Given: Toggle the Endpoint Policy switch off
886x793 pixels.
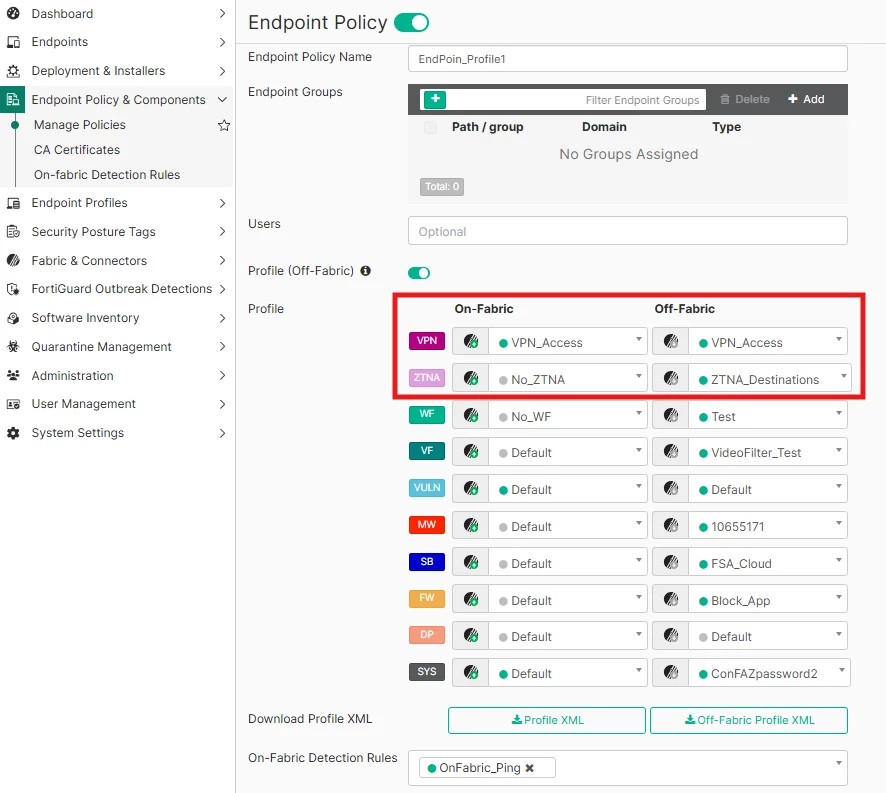Looking at the screenshot, I should point(411,23).
